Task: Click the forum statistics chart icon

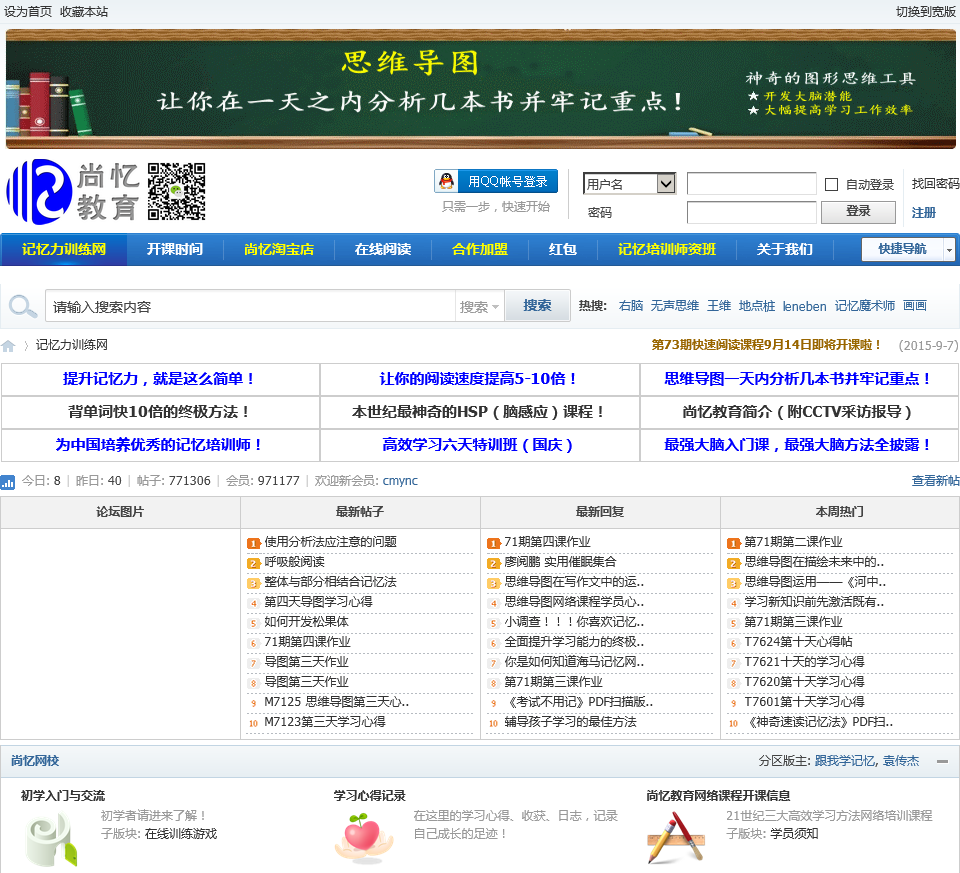Action: point(8,482)
